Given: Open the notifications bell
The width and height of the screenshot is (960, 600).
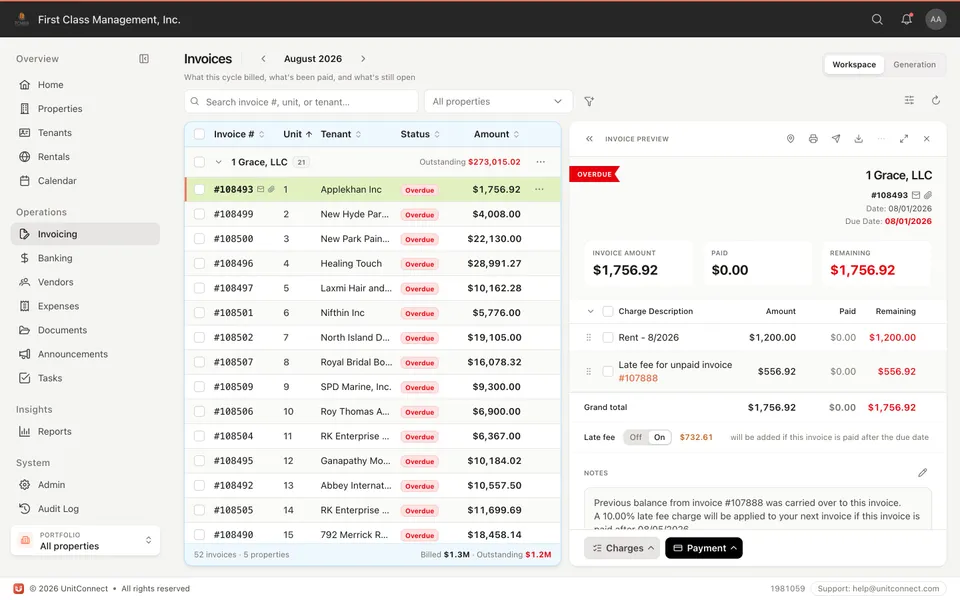Looking at the screenshot, I should [x=906, y=20].
